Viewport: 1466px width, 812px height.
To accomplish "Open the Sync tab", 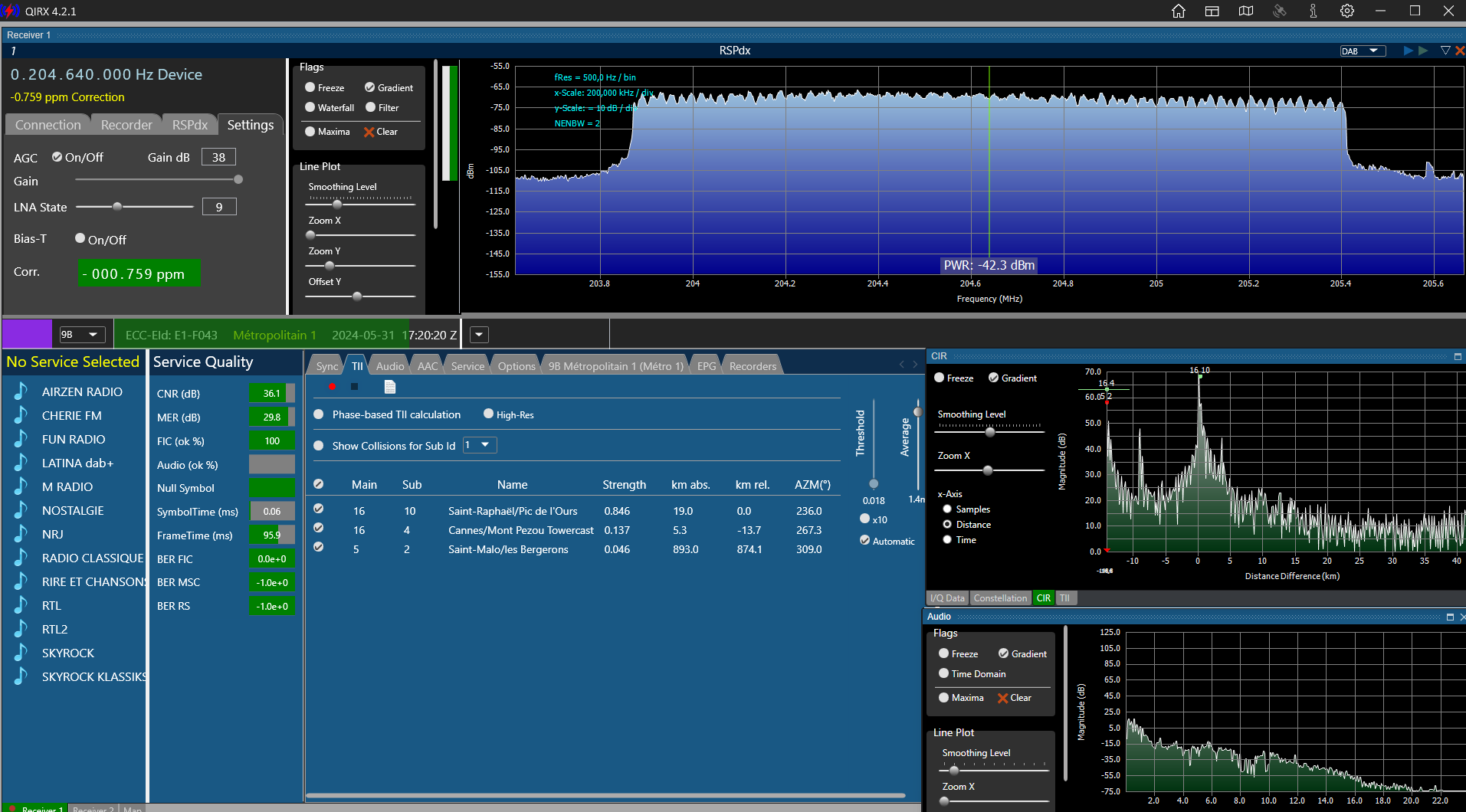I will [x=327, y=366].
